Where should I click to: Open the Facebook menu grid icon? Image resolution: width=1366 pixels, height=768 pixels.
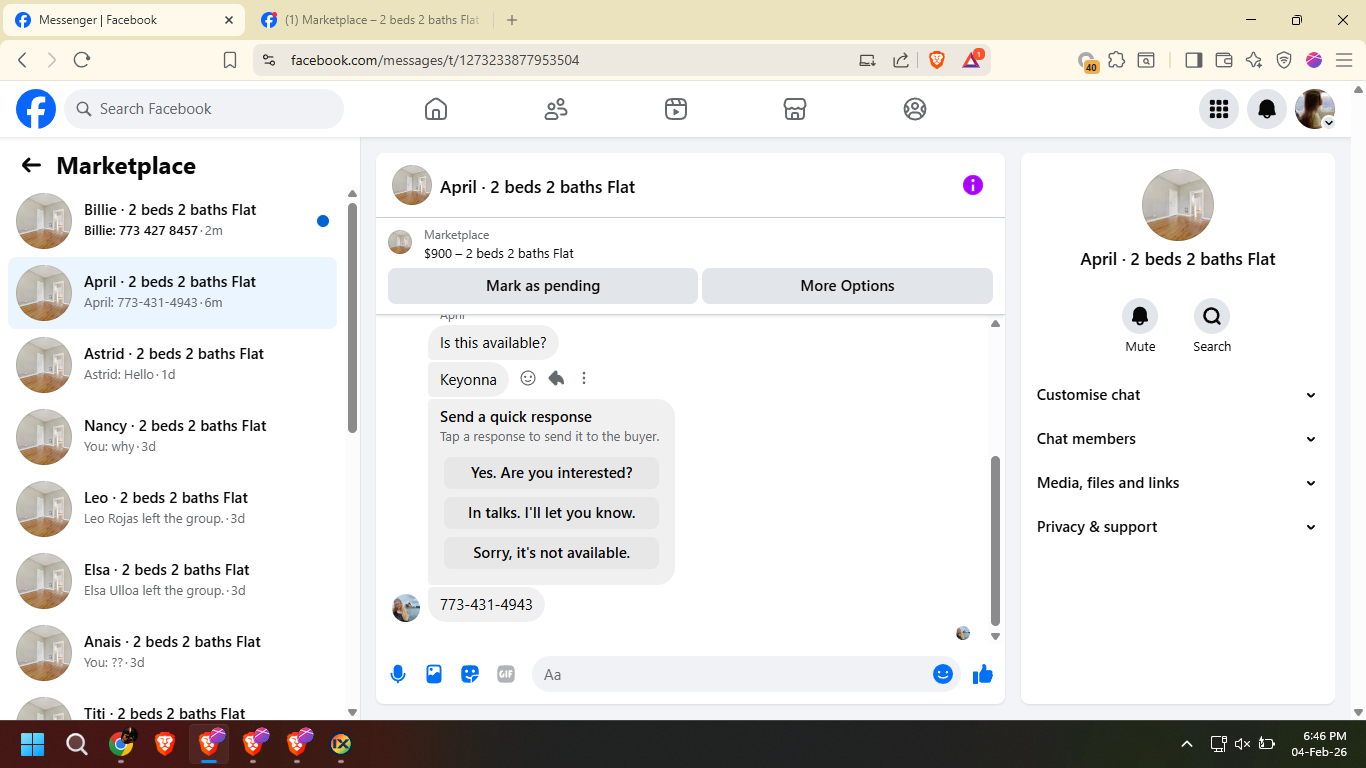(x=1219, y=109)
